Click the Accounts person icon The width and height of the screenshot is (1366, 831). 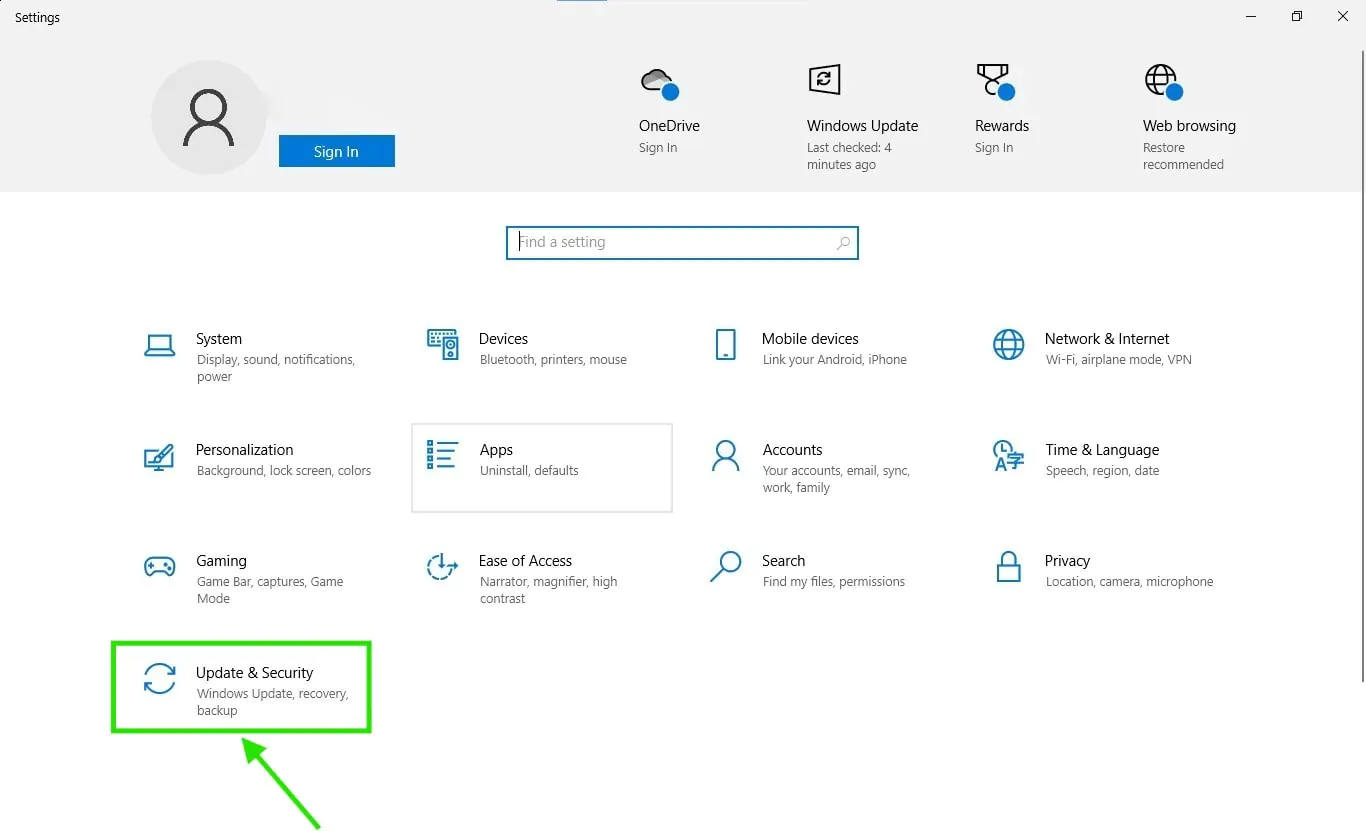click(x=725, y=455)
